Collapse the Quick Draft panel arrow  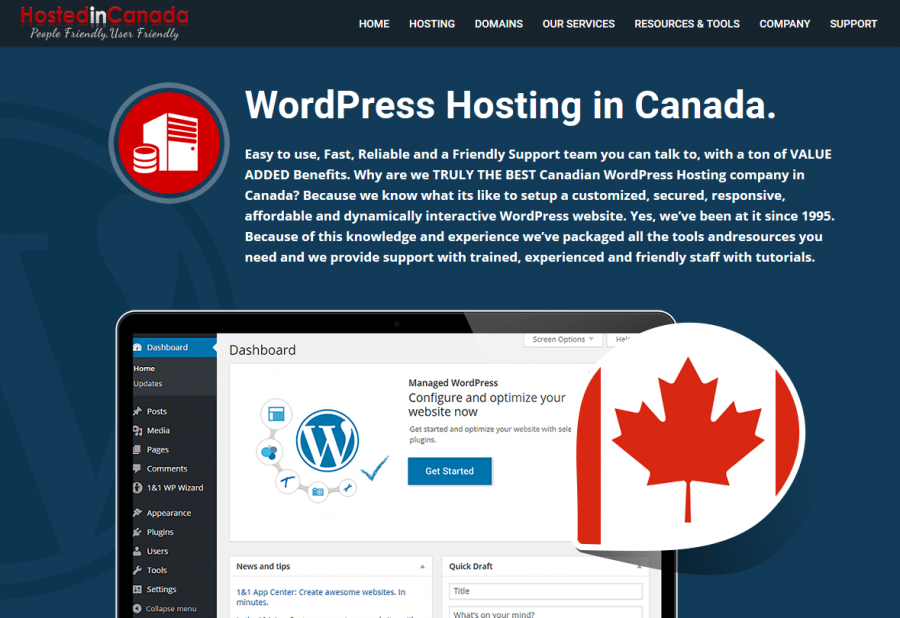coord(639,566)
